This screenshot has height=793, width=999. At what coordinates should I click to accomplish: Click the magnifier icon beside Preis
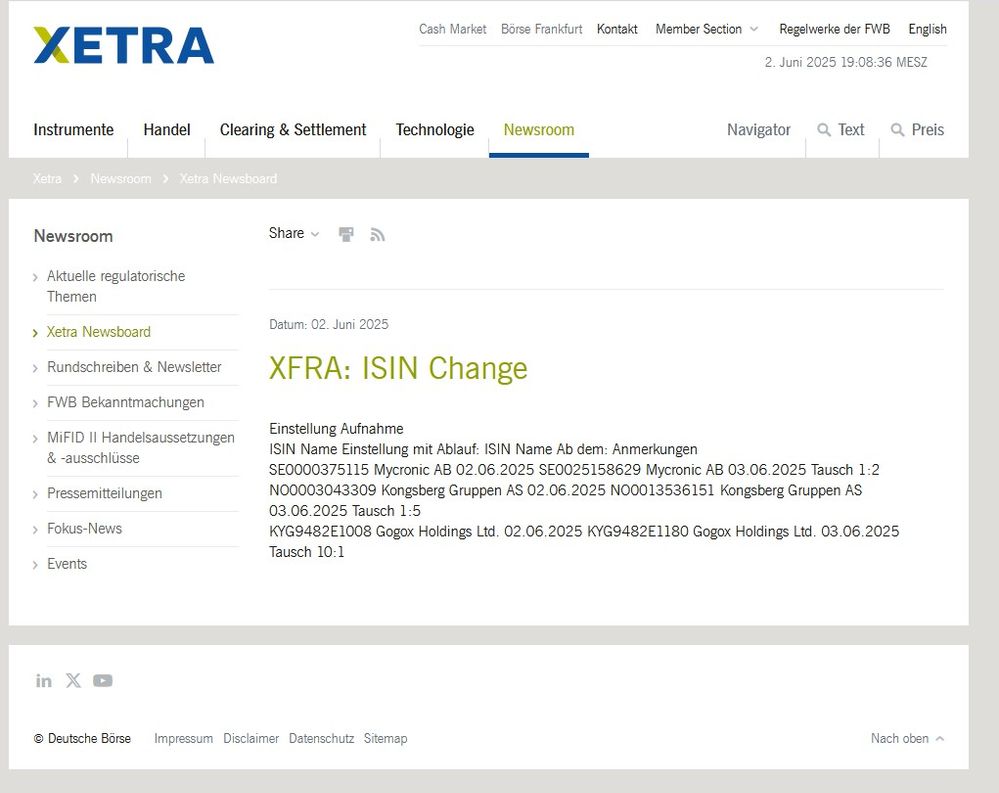896,130
